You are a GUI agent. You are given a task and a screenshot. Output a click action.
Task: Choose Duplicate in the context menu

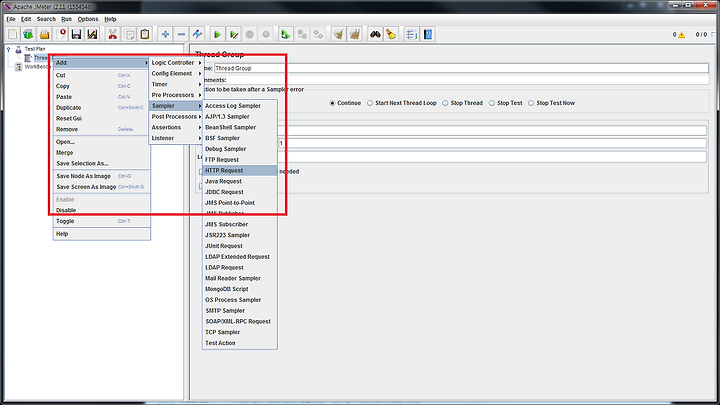(101, 107)
